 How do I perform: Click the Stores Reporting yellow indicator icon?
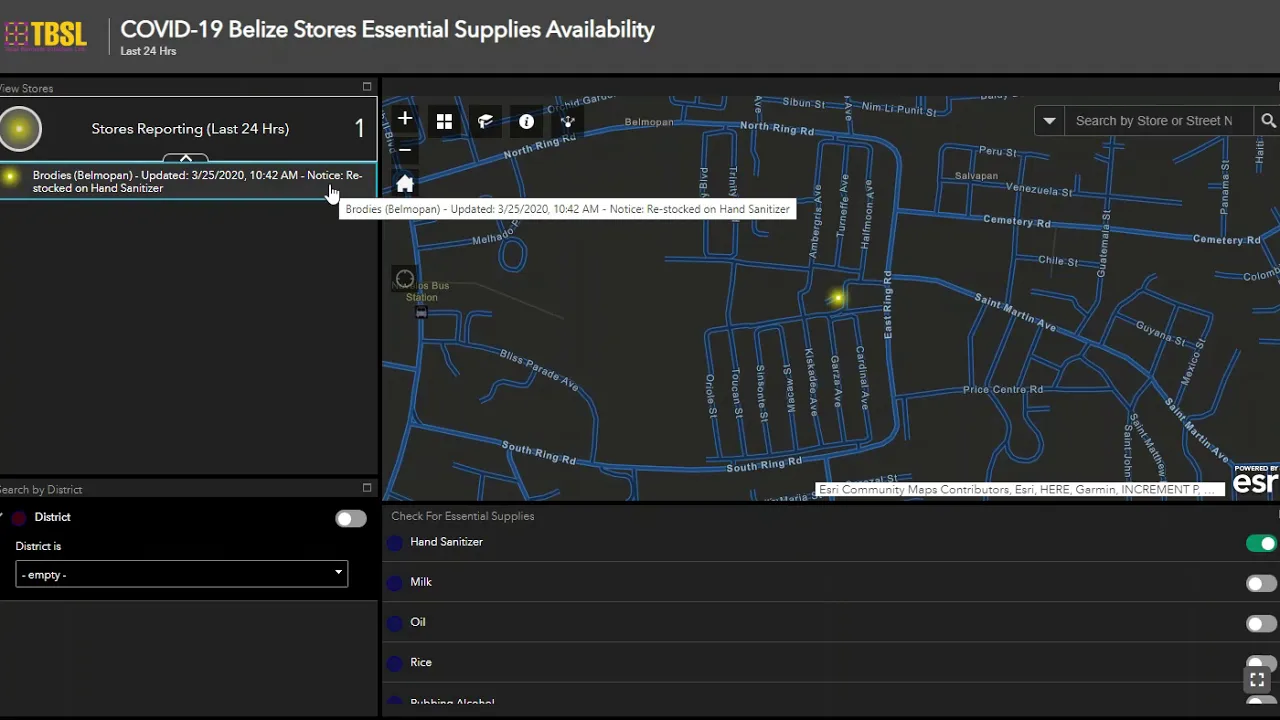click(x=19, y=128)
